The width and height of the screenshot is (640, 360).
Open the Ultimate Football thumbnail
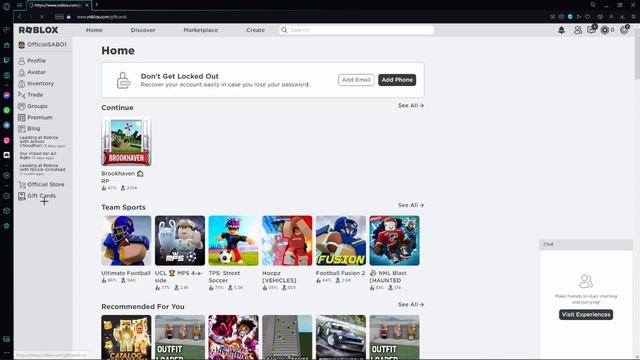point(126,241)
